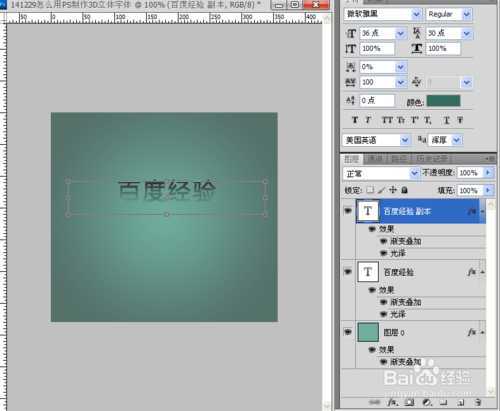Image resolution: width=500 pixels, height=411 pixels.
Task: Hide 光泽 effect on 百度经验 layer
Action: (383, 314)
